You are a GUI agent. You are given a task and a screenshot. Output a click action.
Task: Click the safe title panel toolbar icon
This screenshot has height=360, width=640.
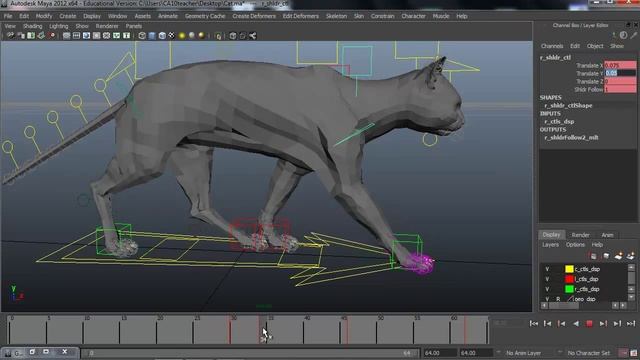(x=127, y=36)
